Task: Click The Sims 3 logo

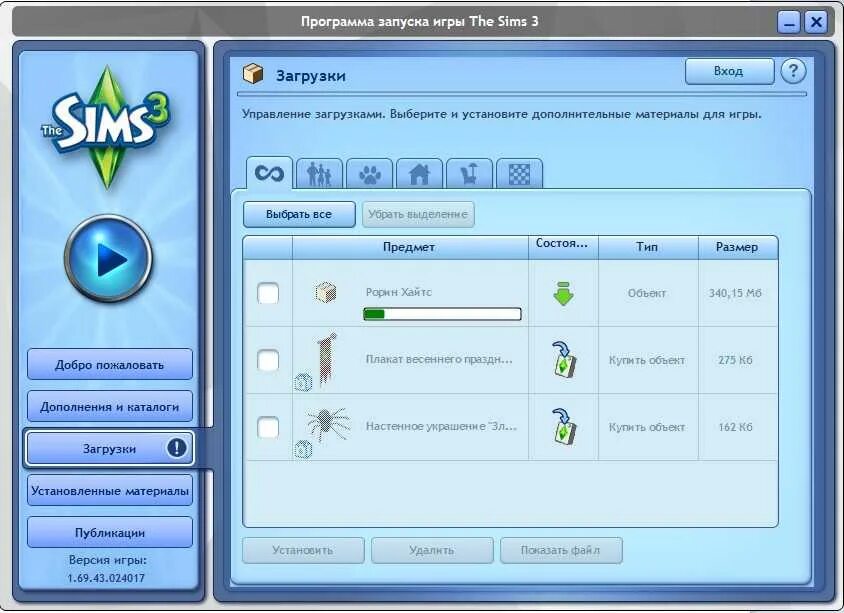Action: point(107,127)
